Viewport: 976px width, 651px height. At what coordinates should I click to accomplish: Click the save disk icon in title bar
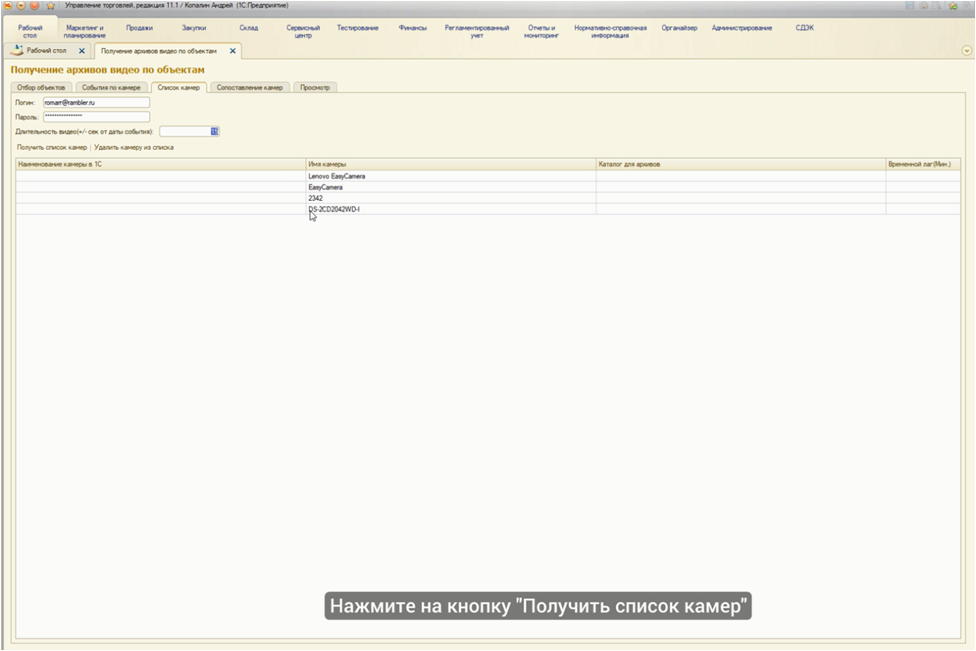(909, 6)
